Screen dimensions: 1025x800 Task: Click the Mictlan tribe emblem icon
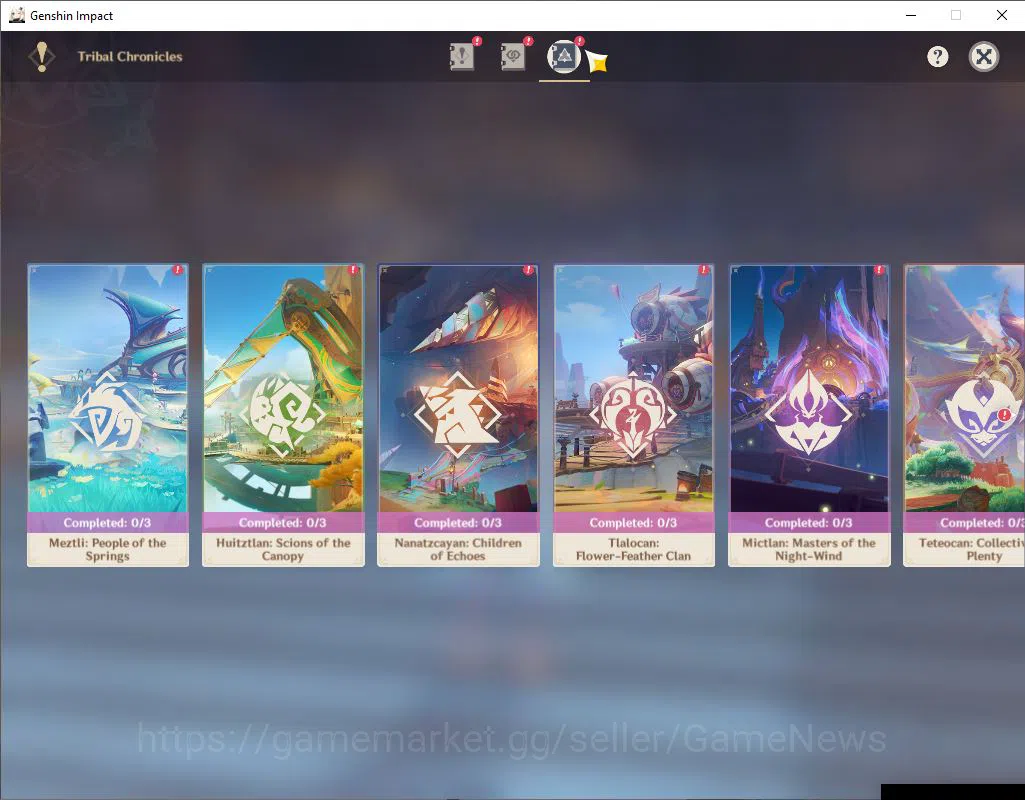click(x=809, y=413)
